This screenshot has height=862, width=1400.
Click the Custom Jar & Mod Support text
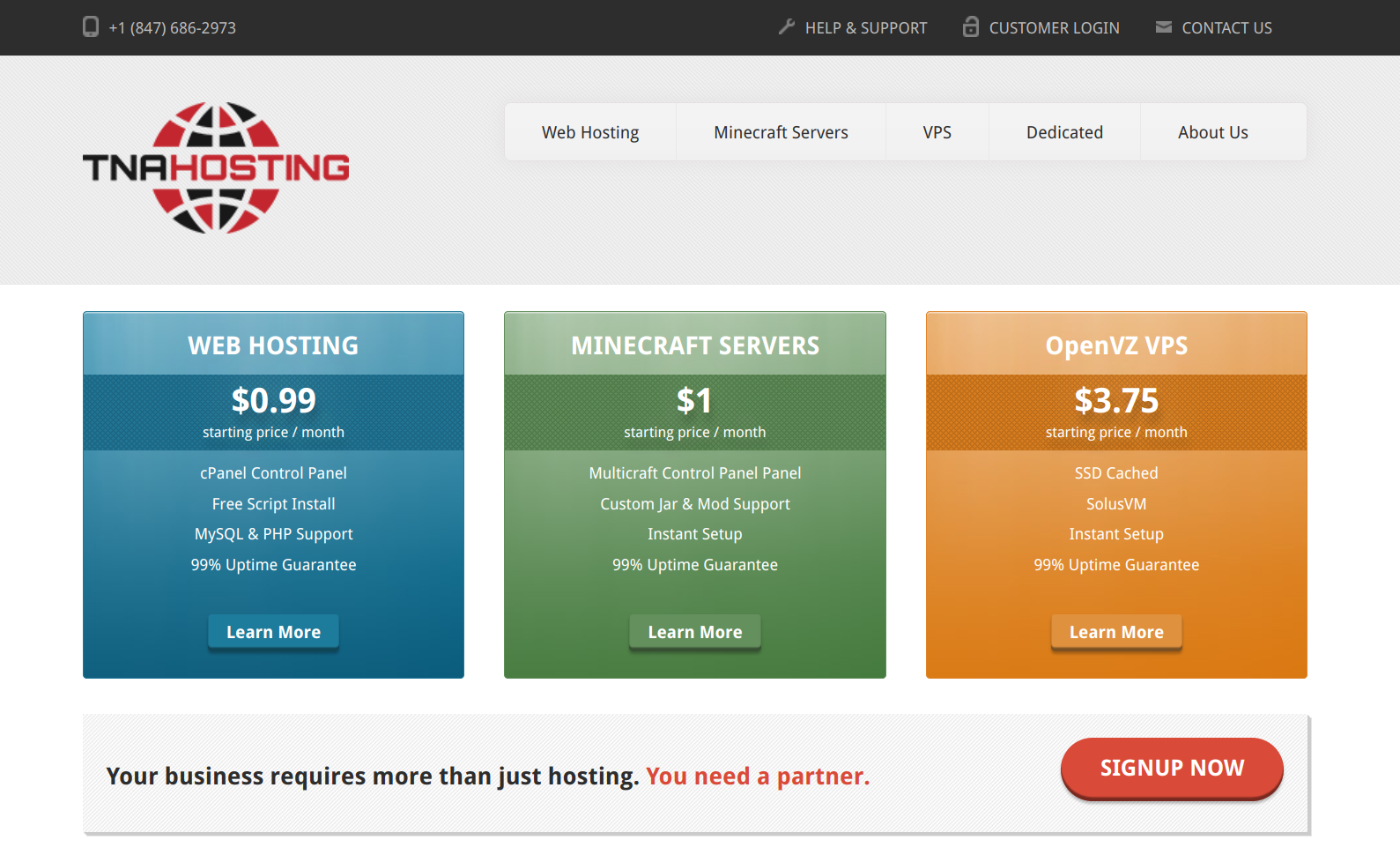click(695, 504)
